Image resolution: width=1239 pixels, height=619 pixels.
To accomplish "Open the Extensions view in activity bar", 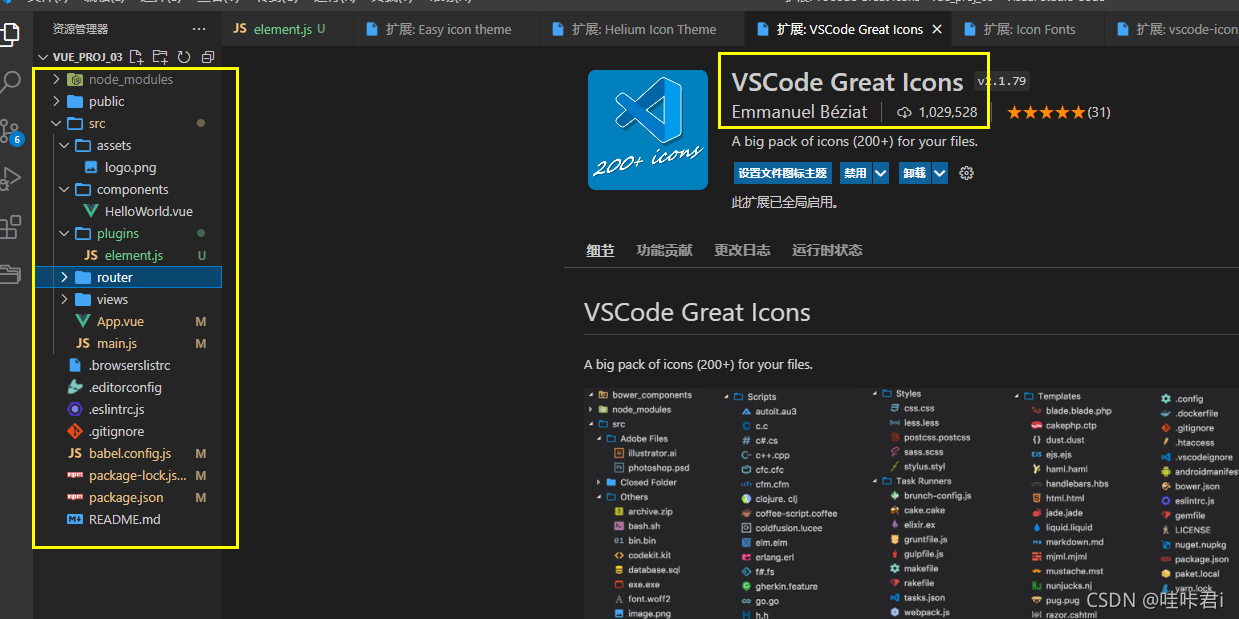I will pyautogui.click(x=10, y=227).
